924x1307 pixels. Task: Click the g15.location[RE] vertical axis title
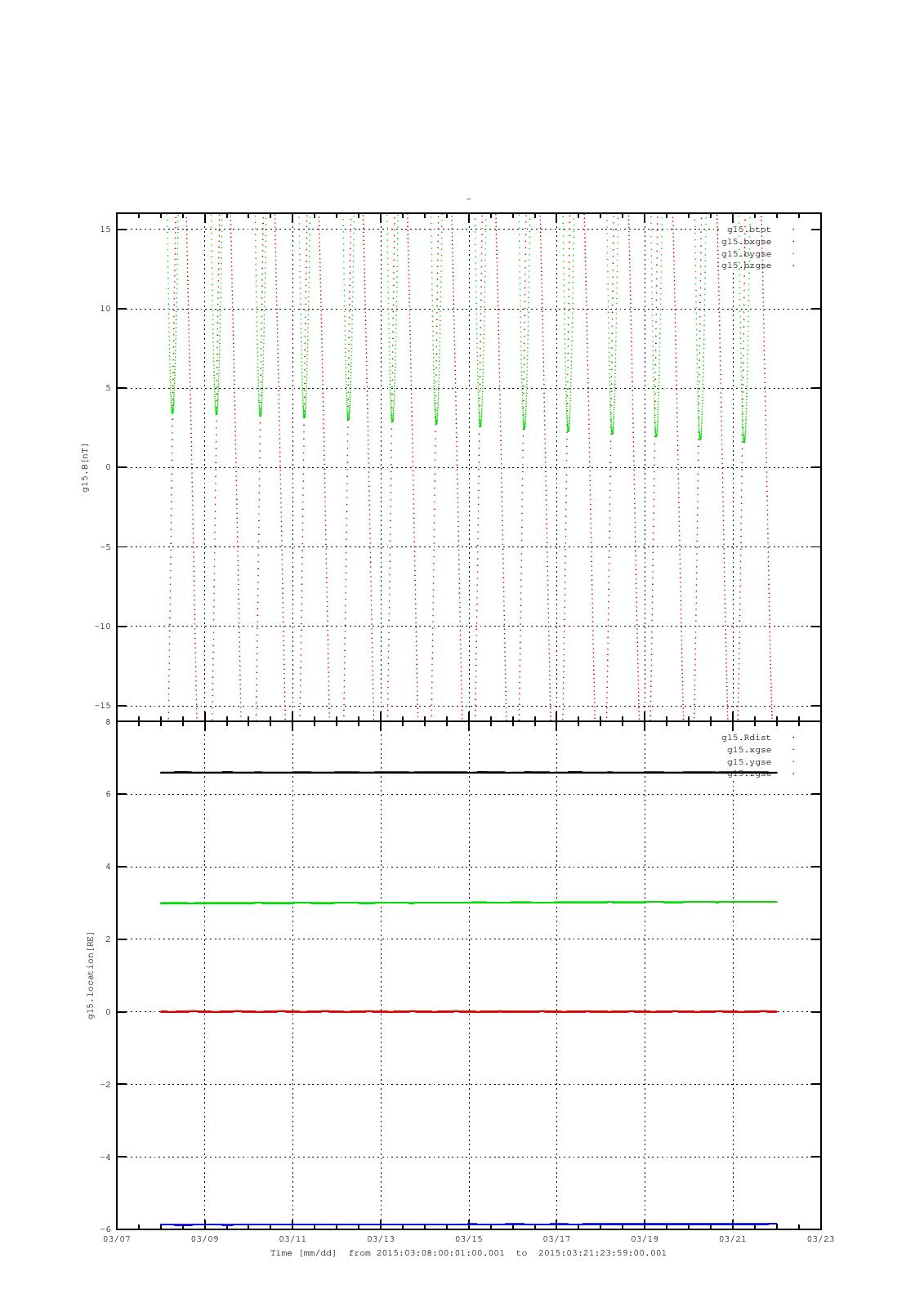pyautogui.click(x=92, y=975)
